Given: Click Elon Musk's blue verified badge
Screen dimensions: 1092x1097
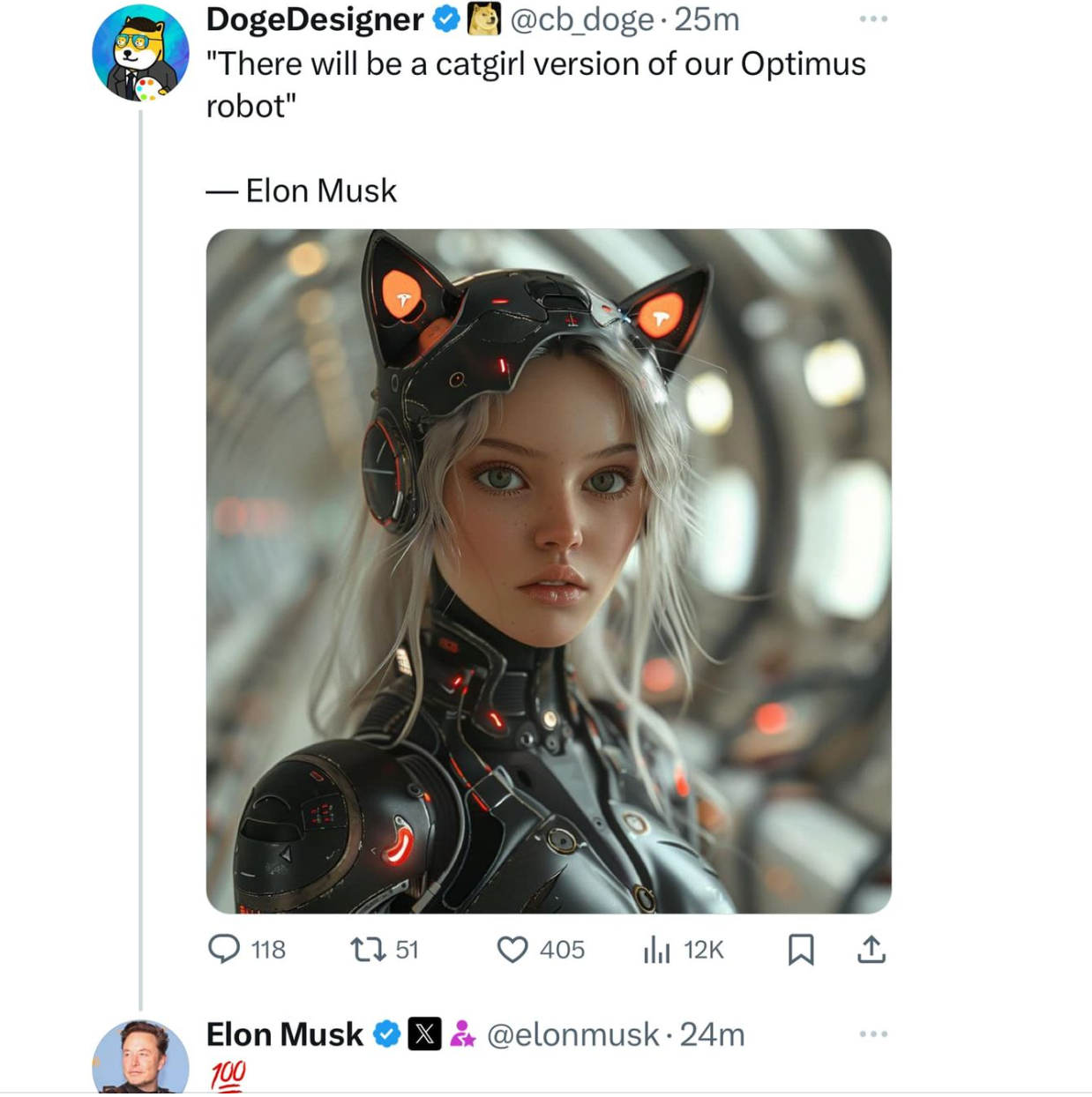Looking at the screenshot, I should 386,1034.
